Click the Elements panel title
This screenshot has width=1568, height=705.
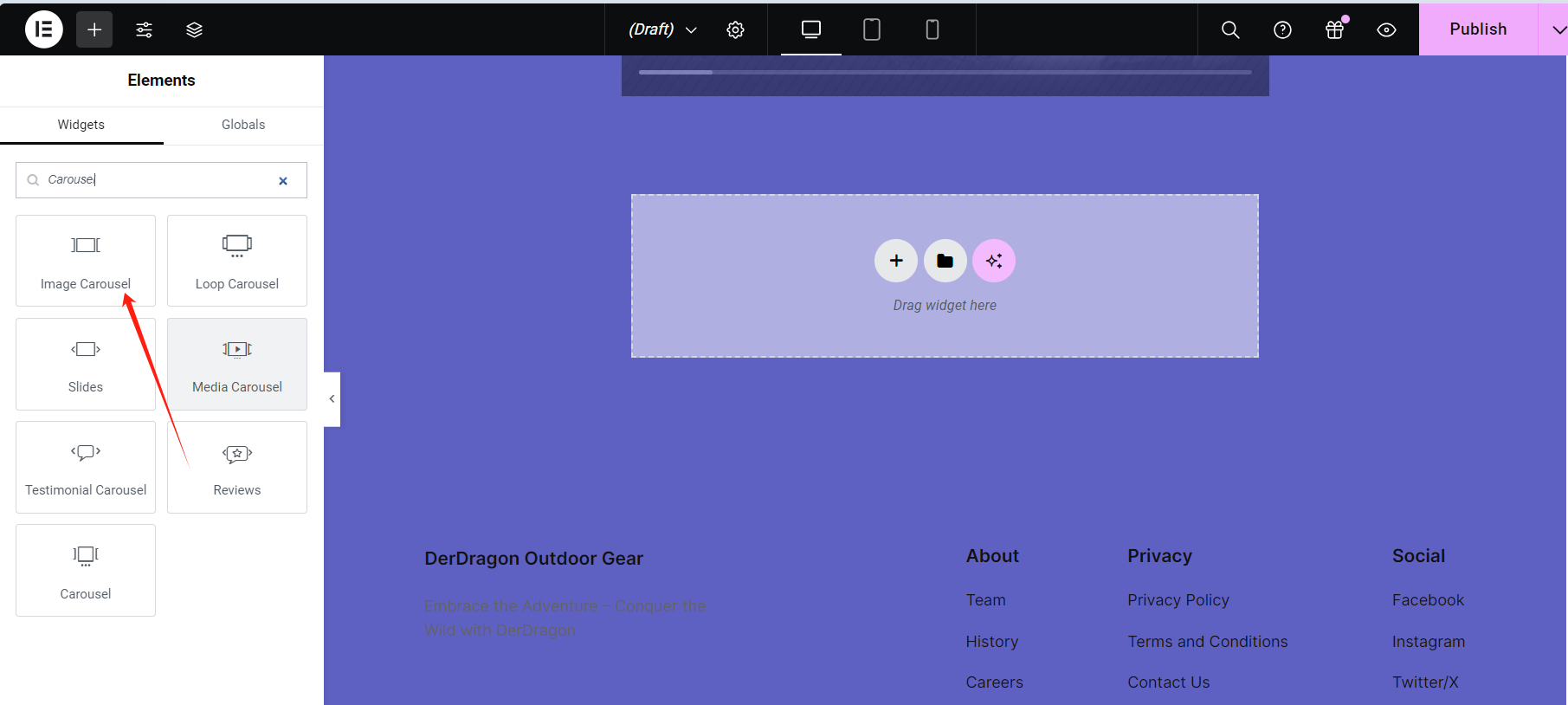coord(161,81)
